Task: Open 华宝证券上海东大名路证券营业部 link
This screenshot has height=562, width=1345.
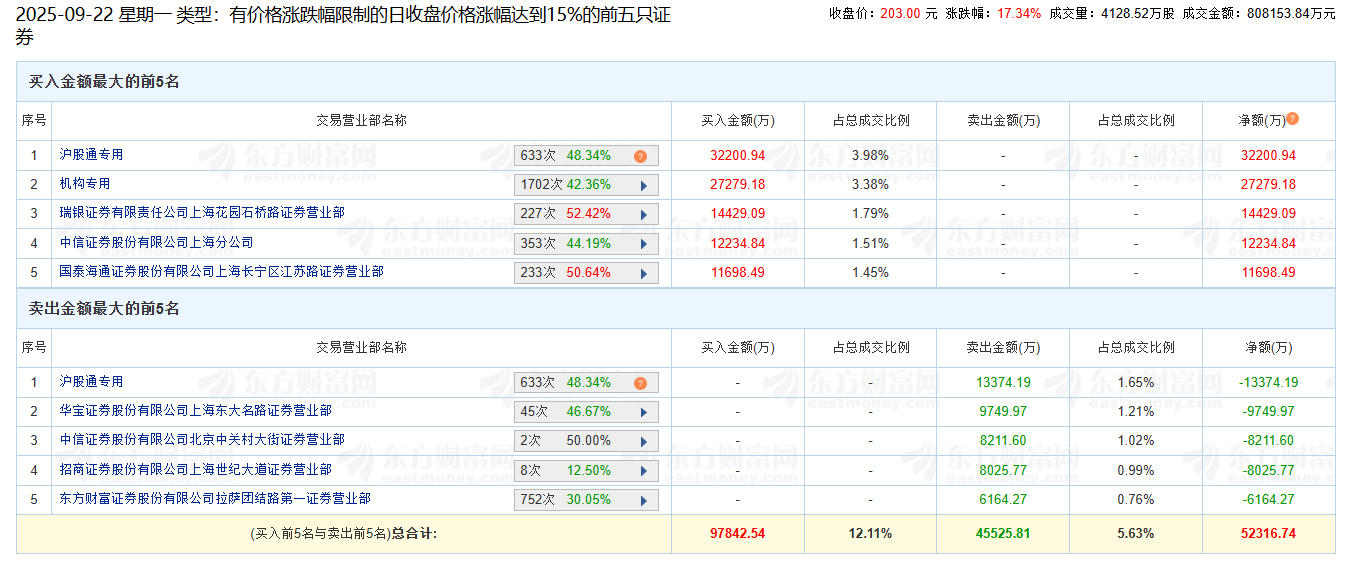Action: pyautogui.click(x=195, y=410)
